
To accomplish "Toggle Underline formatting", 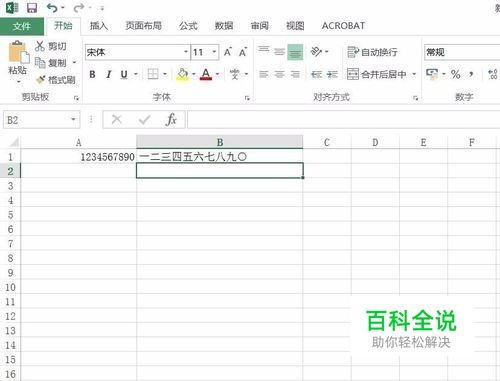I will [124, 74].
